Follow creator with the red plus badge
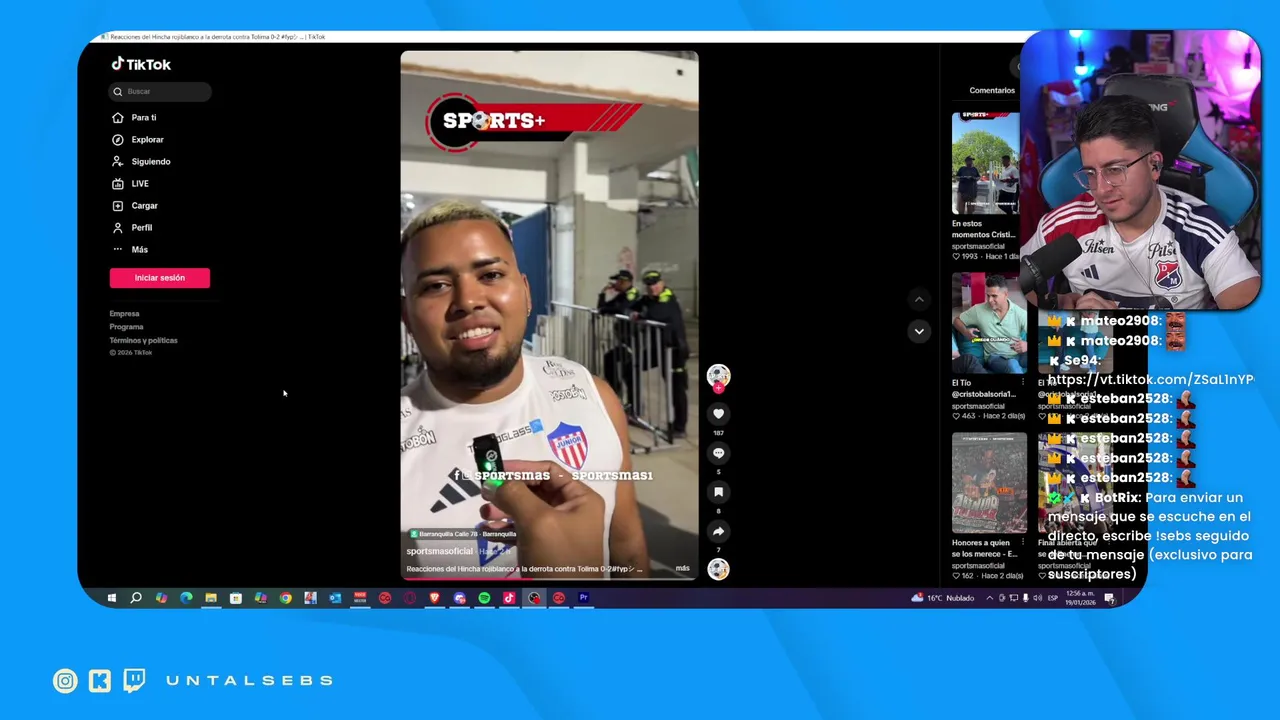1280x720 pixels. click(718, 388)
